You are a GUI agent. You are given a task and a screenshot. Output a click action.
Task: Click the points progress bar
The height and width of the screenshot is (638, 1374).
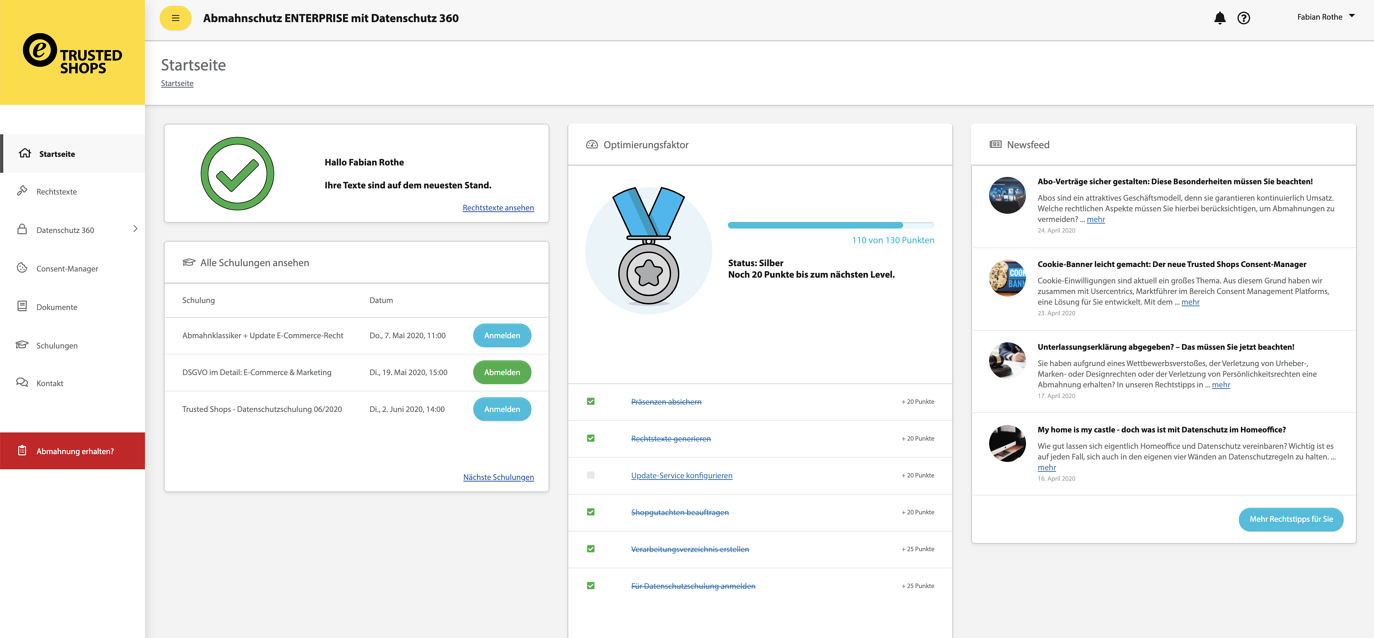831,225
